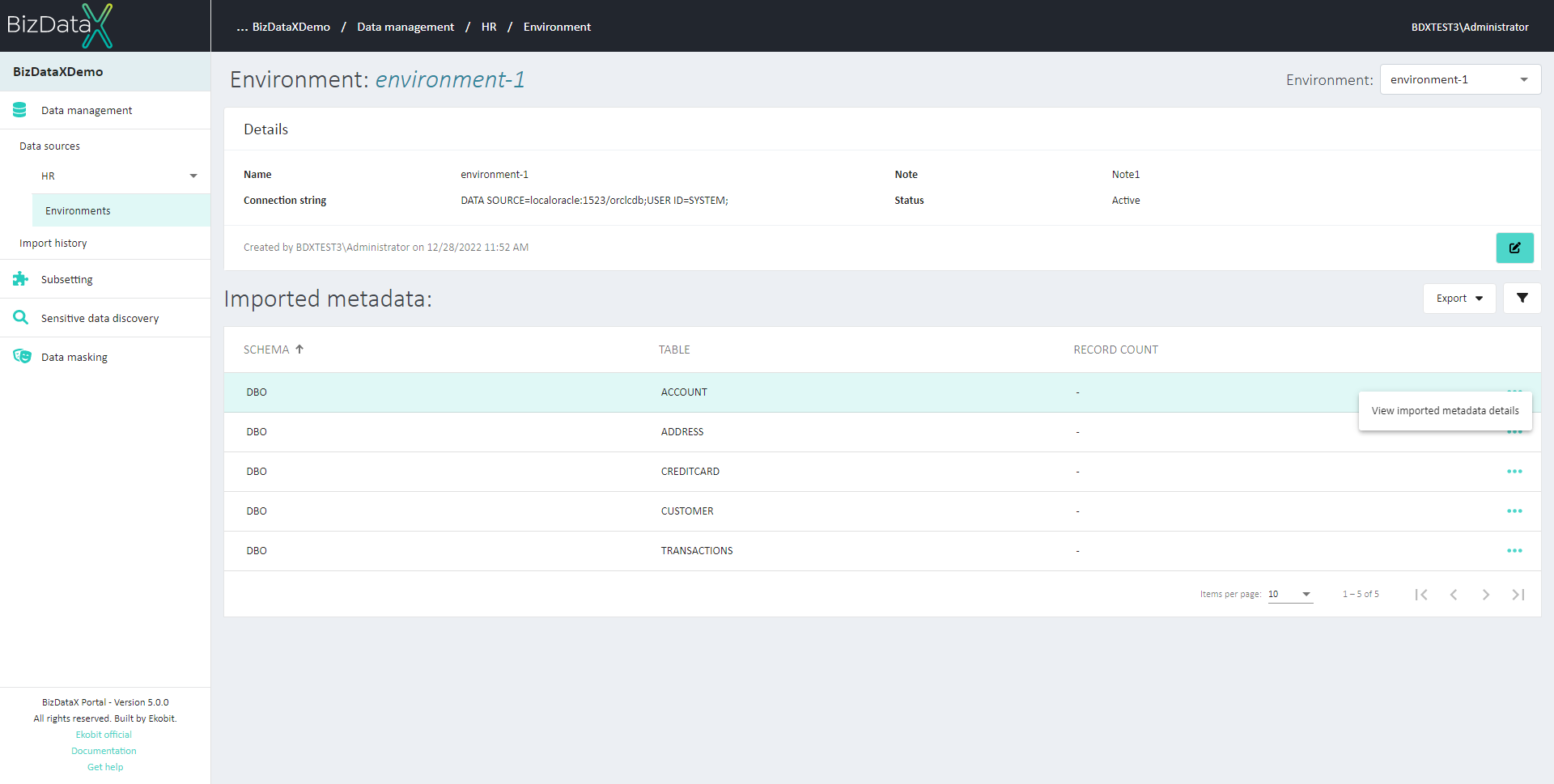This screenshot has width=1554, height=784.
Task: Click the 'Created by BDXTEST3\Administrator' line
Action: click(386, 248)
